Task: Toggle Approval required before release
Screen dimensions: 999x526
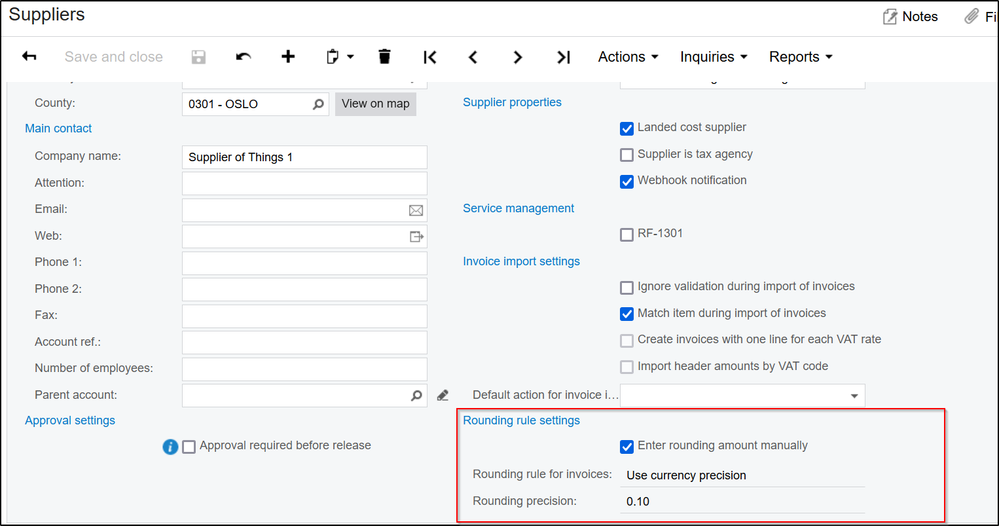Action: 189,446
